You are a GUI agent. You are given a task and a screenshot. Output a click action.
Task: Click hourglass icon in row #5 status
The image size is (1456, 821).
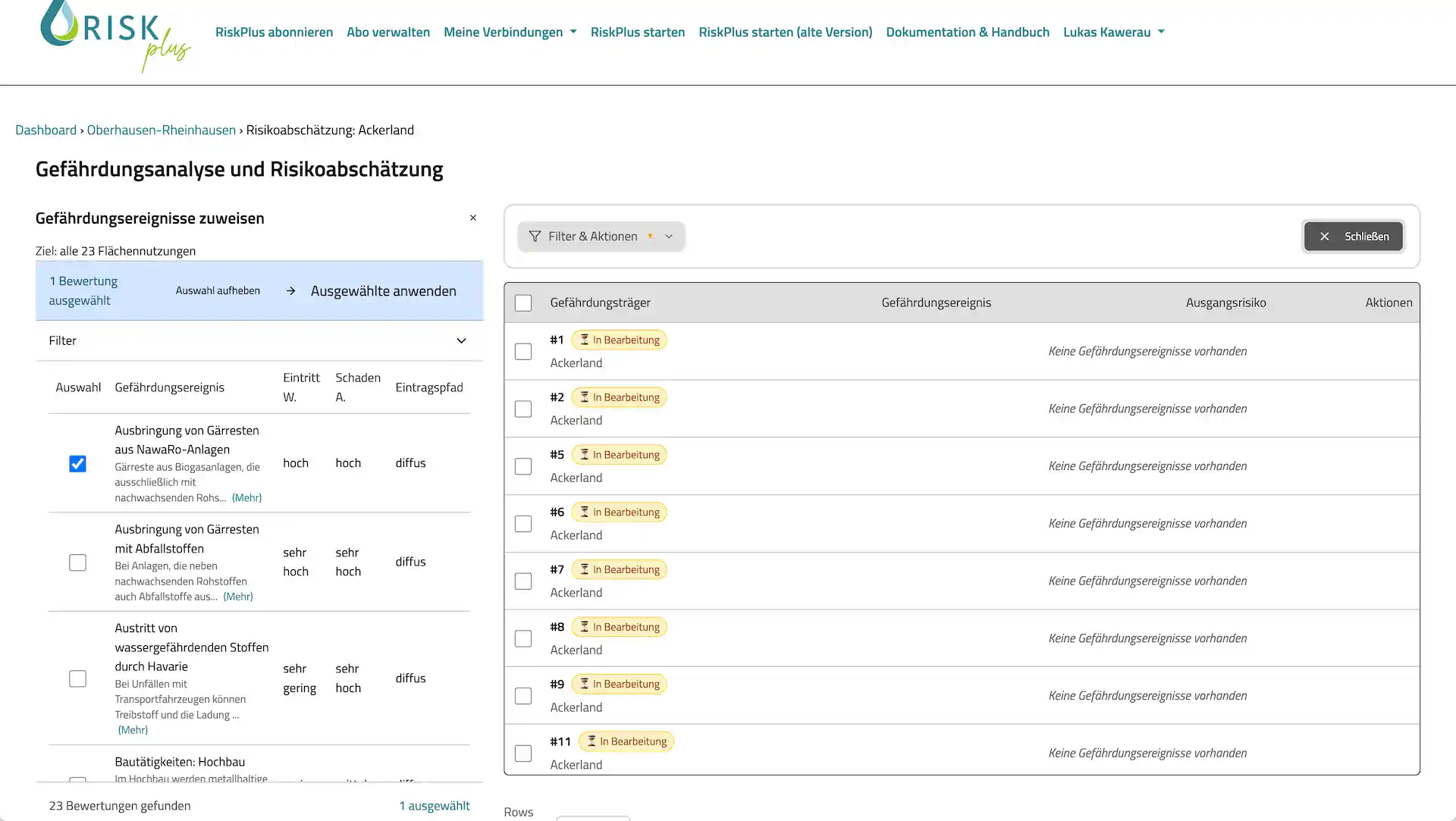(x=585, y=455)
